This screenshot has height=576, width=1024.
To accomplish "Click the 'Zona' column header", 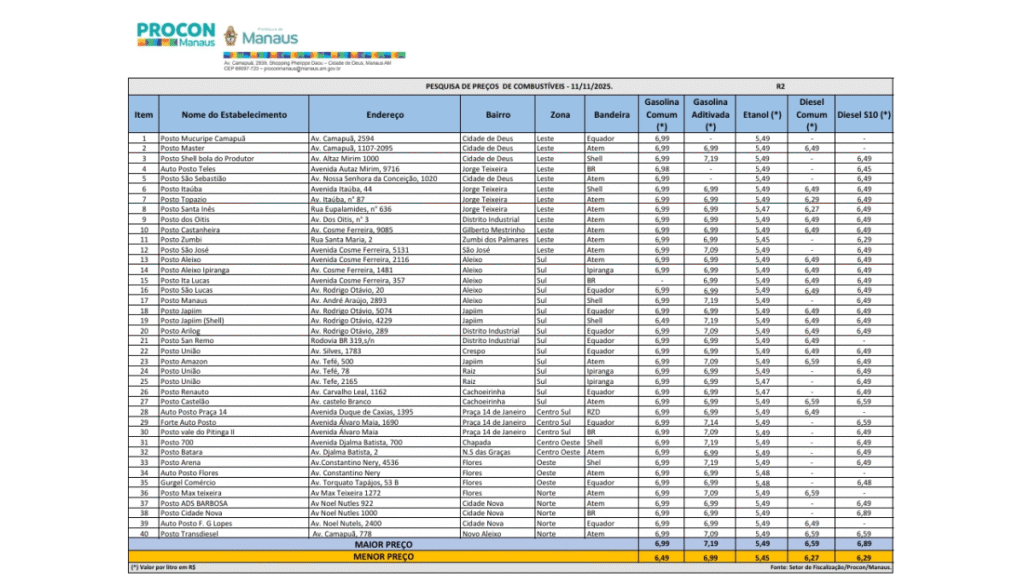I will 559,115.
